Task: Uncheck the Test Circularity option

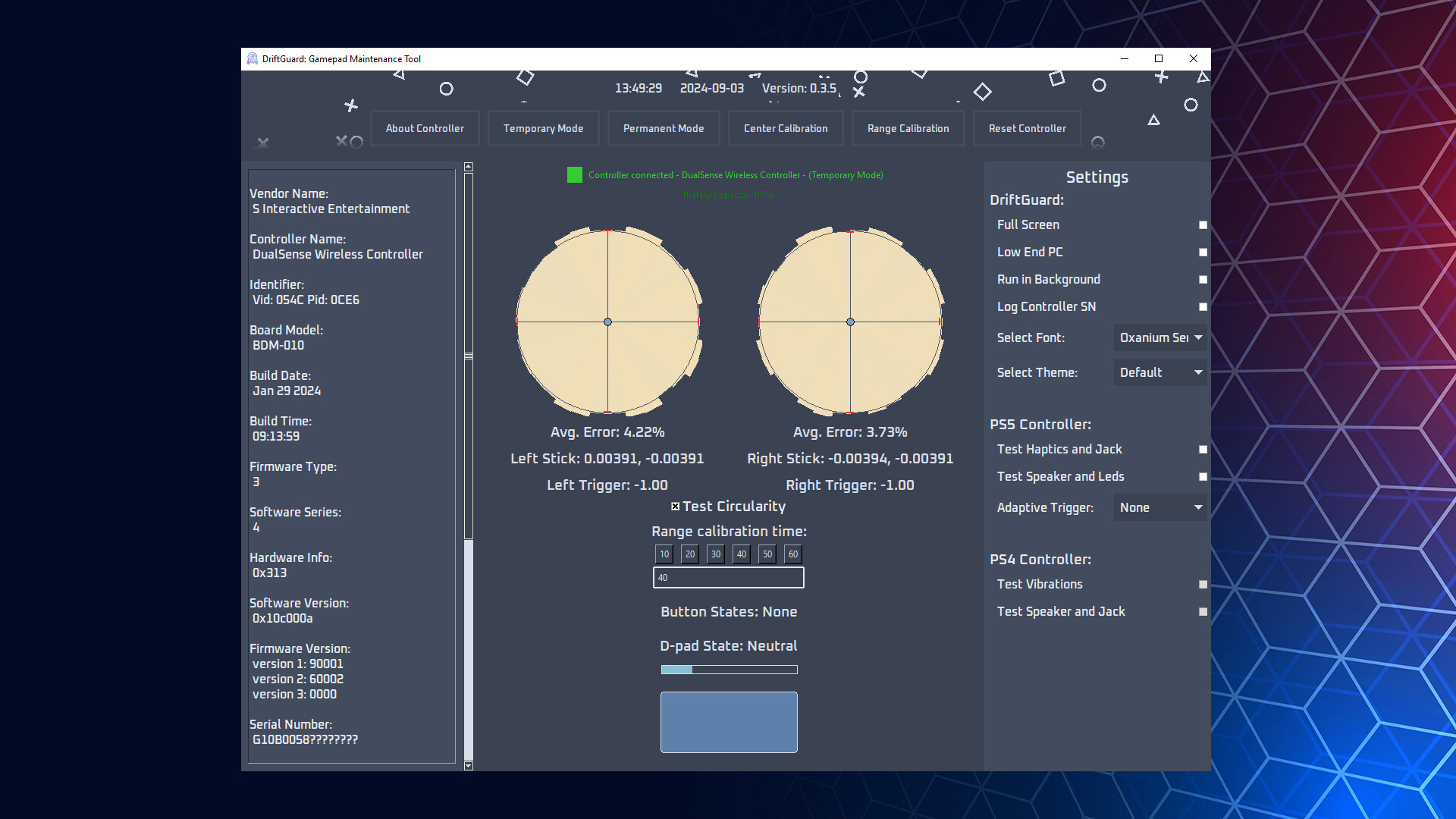Action: tap(675, 506)
